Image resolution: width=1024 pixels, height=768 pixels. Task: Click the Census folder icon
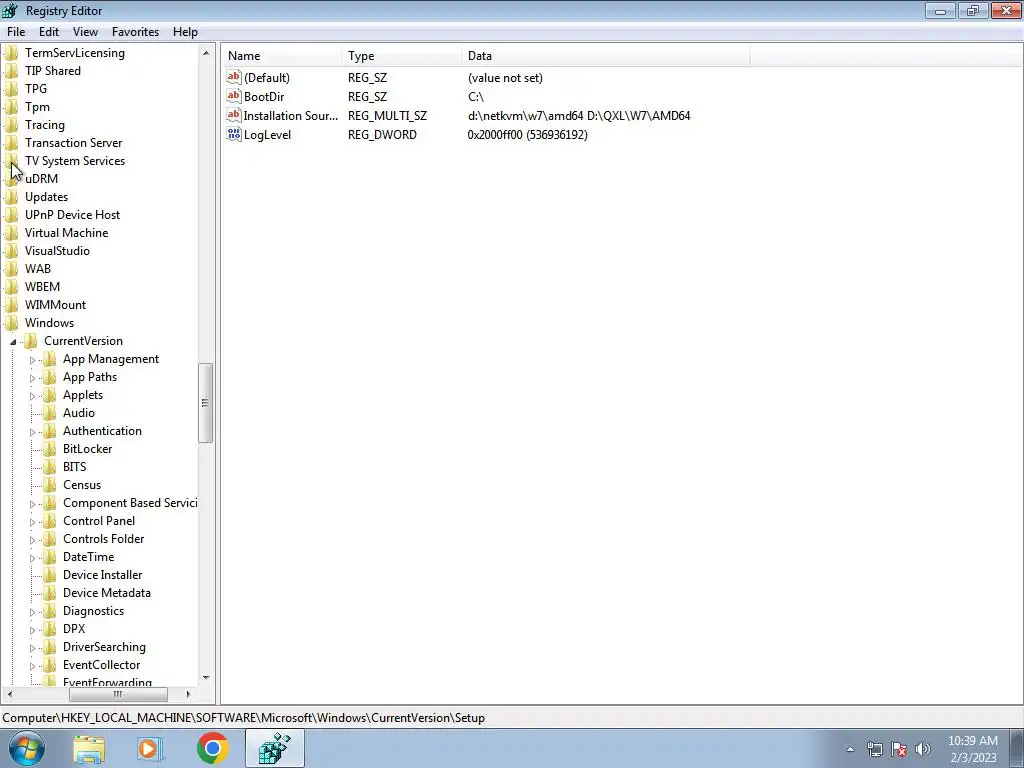[50, 485]
